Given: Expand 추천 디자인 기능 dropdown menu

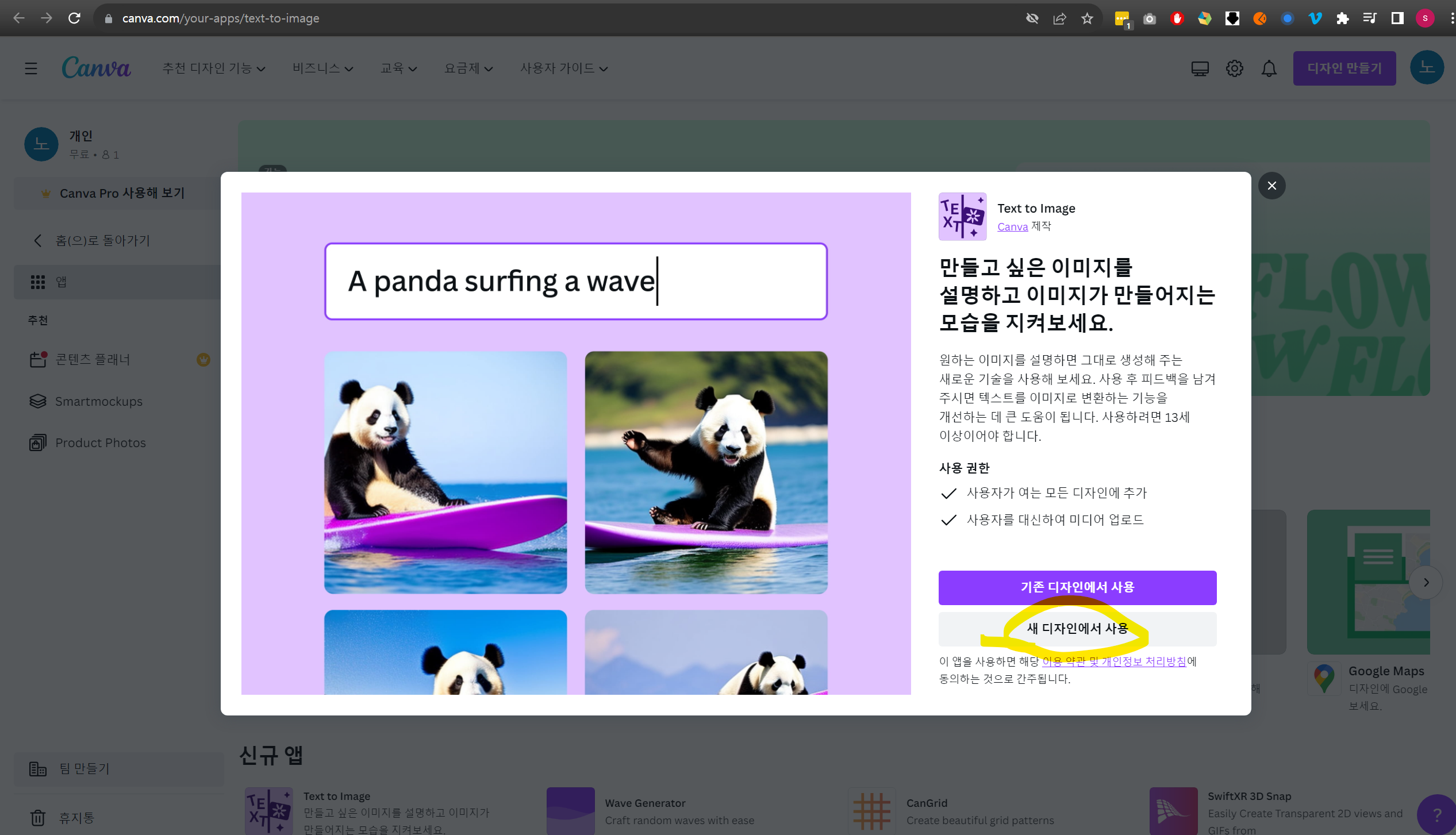Looking at the screenshot, I should tap(214, 68).
